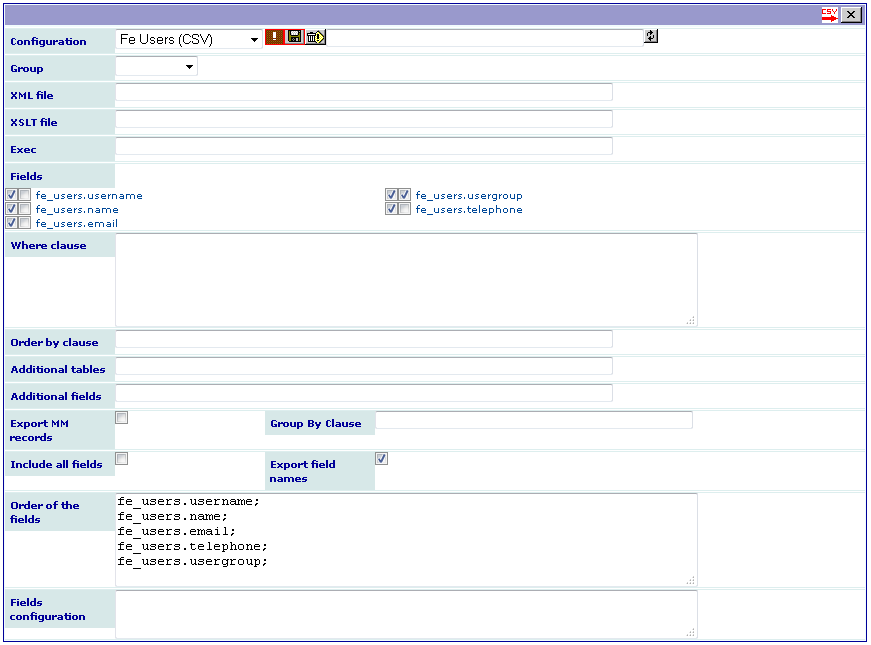
Task: Click the 'Fields configuration' label
Action: pyautogui.click(x=47, y=609)
